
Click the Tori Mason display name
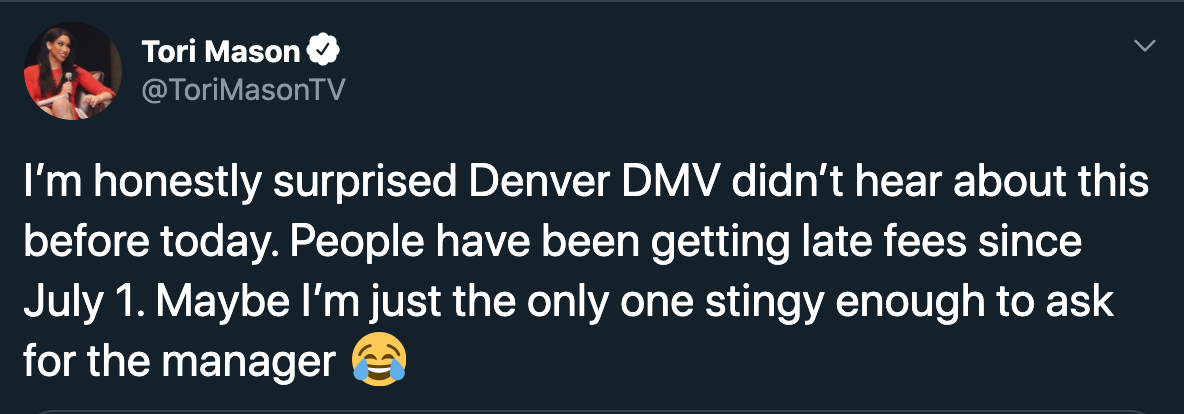point(221,51)
